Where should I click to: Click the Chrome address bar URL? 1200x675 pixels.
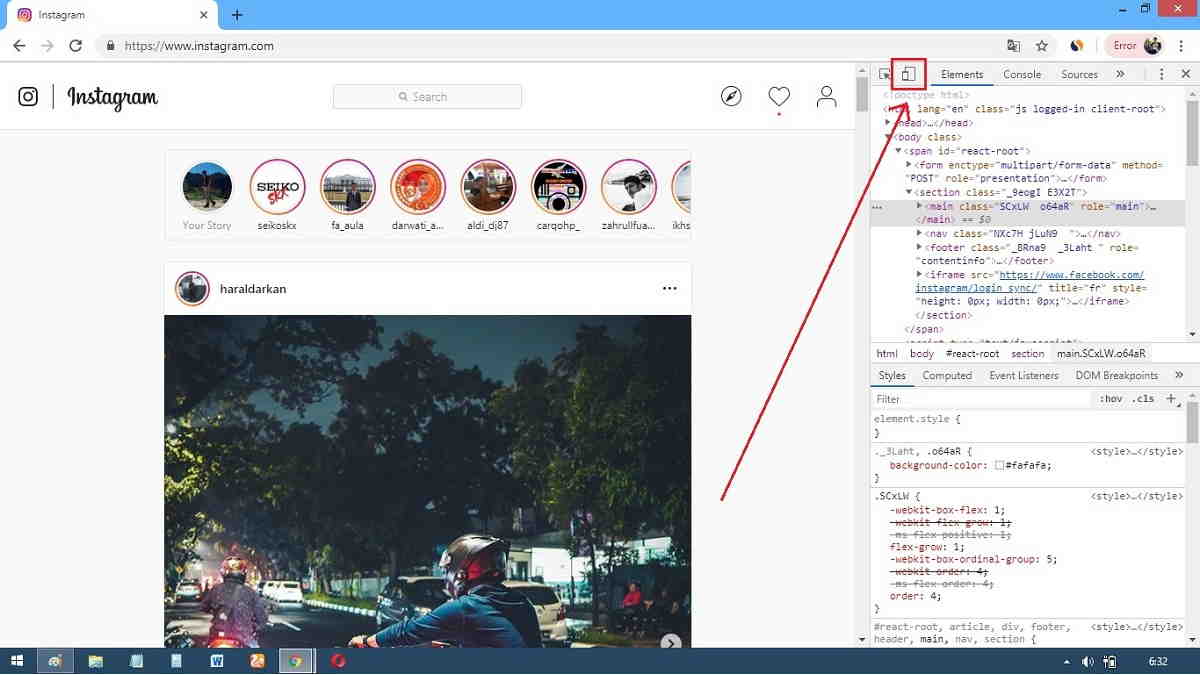coord(199,45)
